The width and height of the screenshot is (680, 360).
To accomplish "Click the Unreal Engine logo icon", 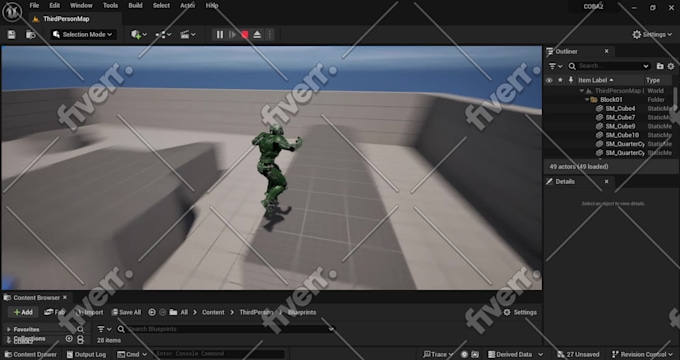I will pos(12,12).
